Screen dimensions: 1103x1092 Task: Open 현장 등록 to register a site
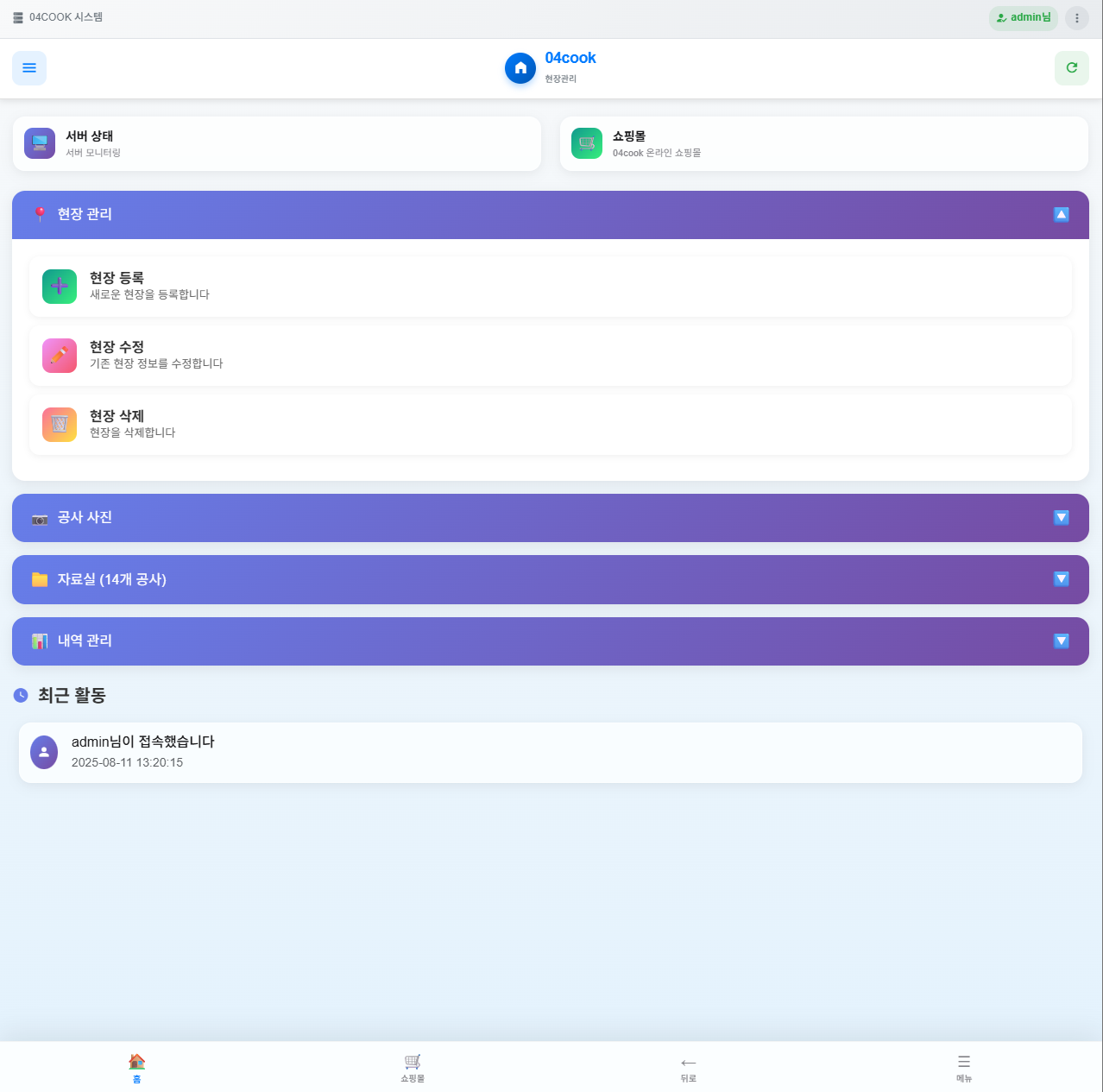click(551, 287)
